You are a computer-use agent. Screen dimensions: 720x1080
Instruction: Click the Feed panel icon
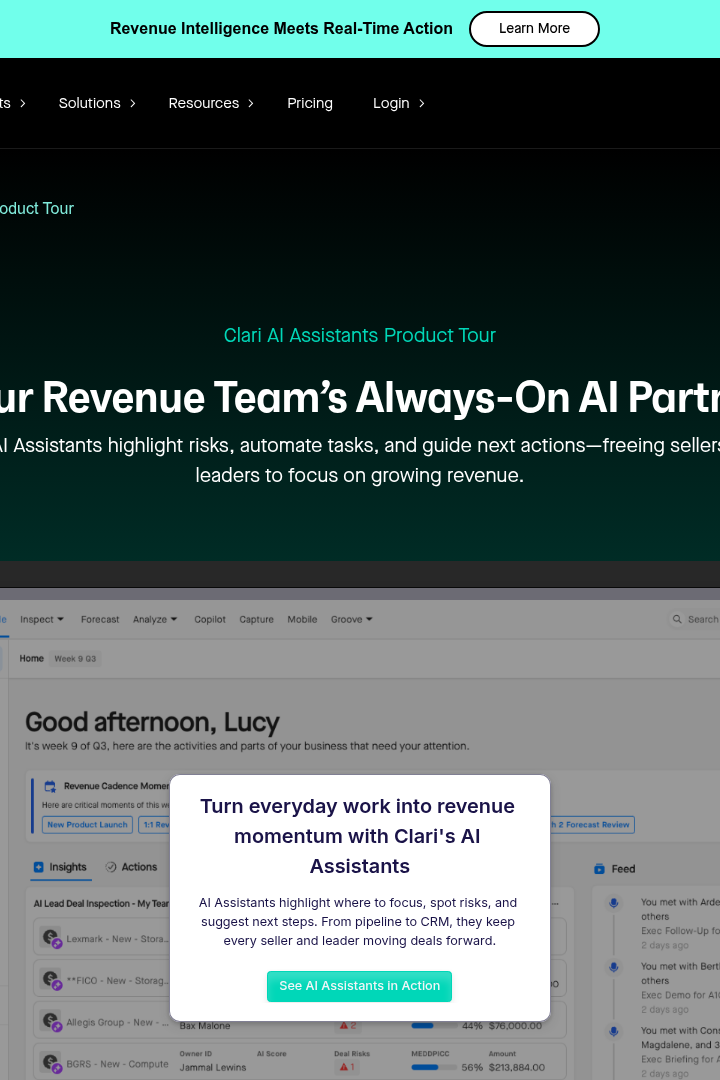599,869
